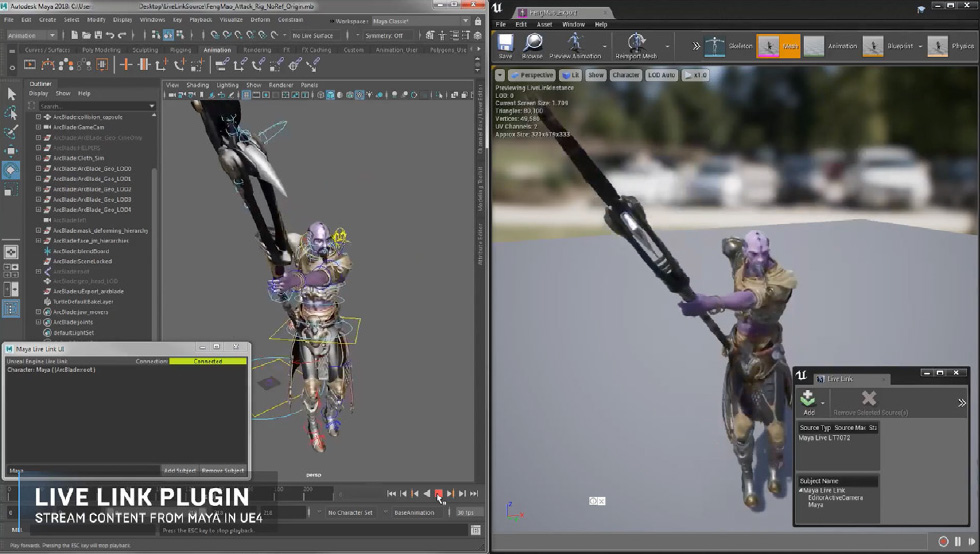Toggle Lit view mode in Unreal viewport
The image size is (980, 554).
point(571,75)
